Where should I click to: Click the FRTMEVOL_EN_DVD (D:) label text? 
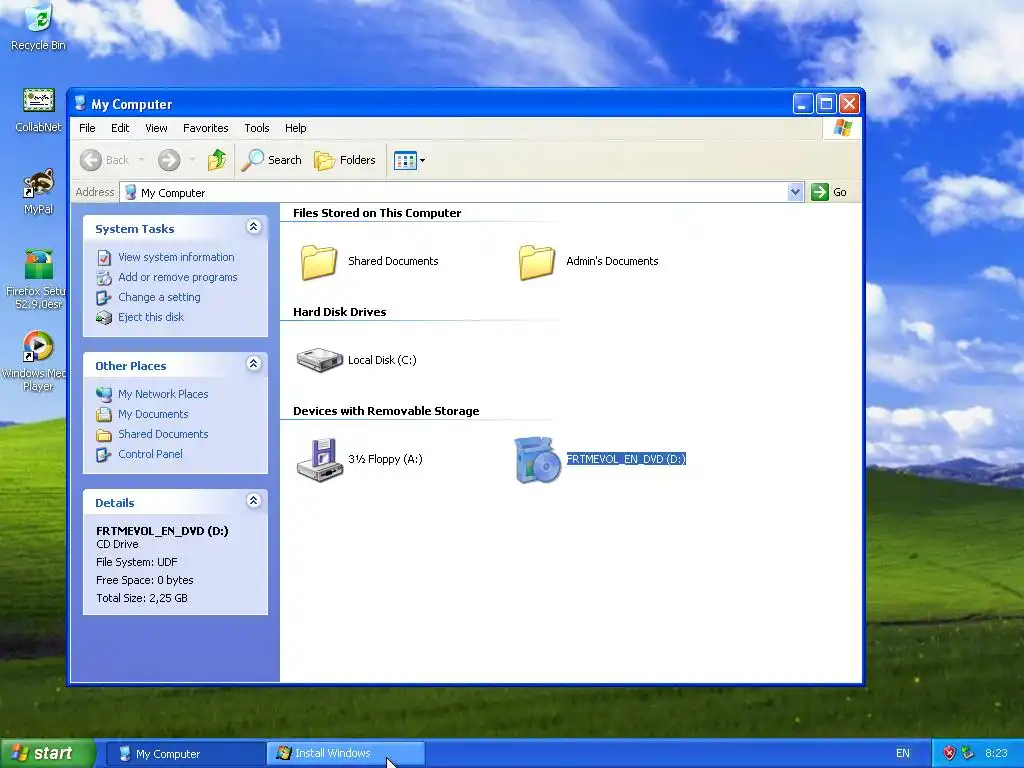tap(626, 459)
